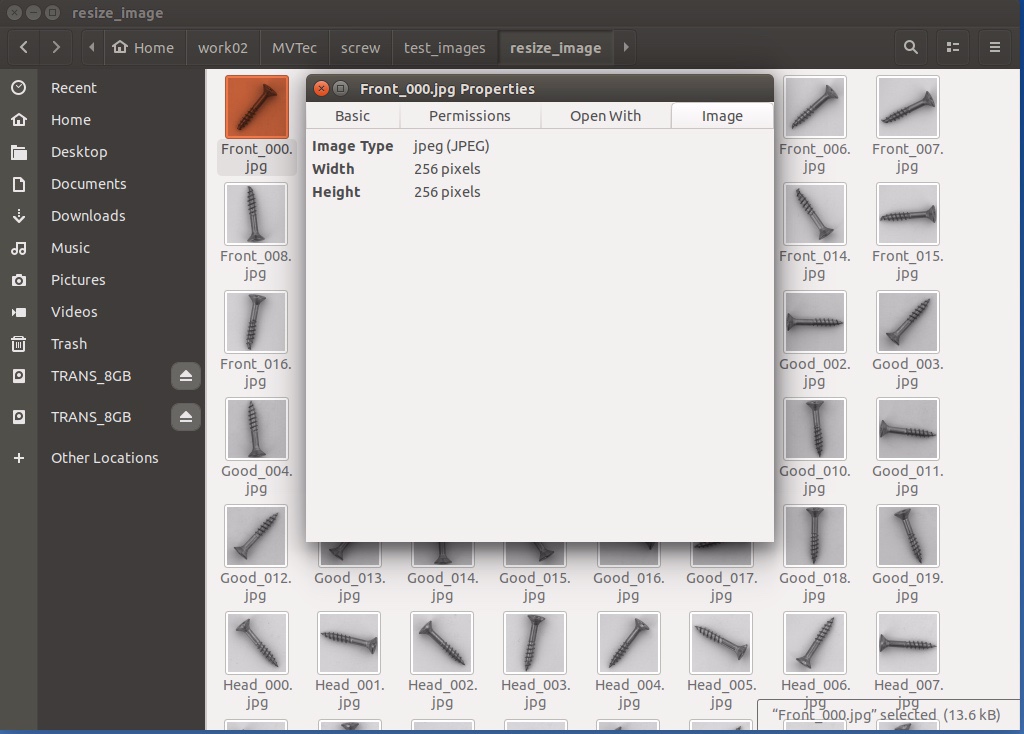This screenshot has width=1024, height=734.
Task: Select resize_image in the path bar
Action: (556, 47)
